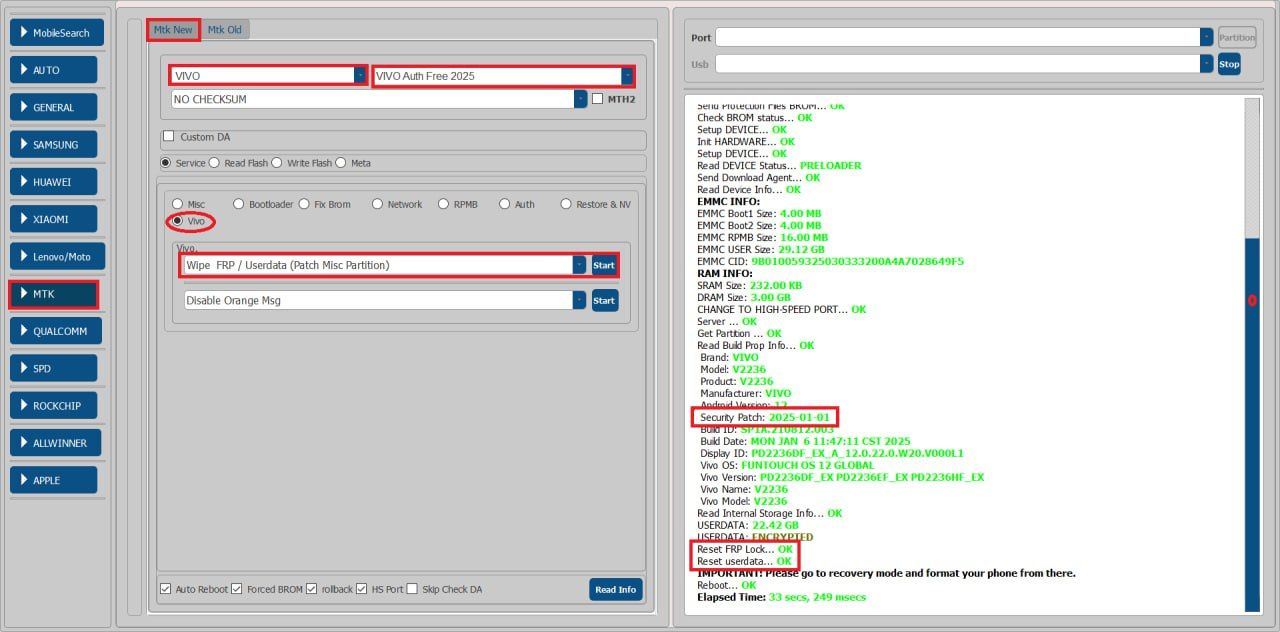Expand the VIVO Auth Free 2025 dropdown
The width and height of the screenshot is (1280, 632).
(x=627, y=76)
